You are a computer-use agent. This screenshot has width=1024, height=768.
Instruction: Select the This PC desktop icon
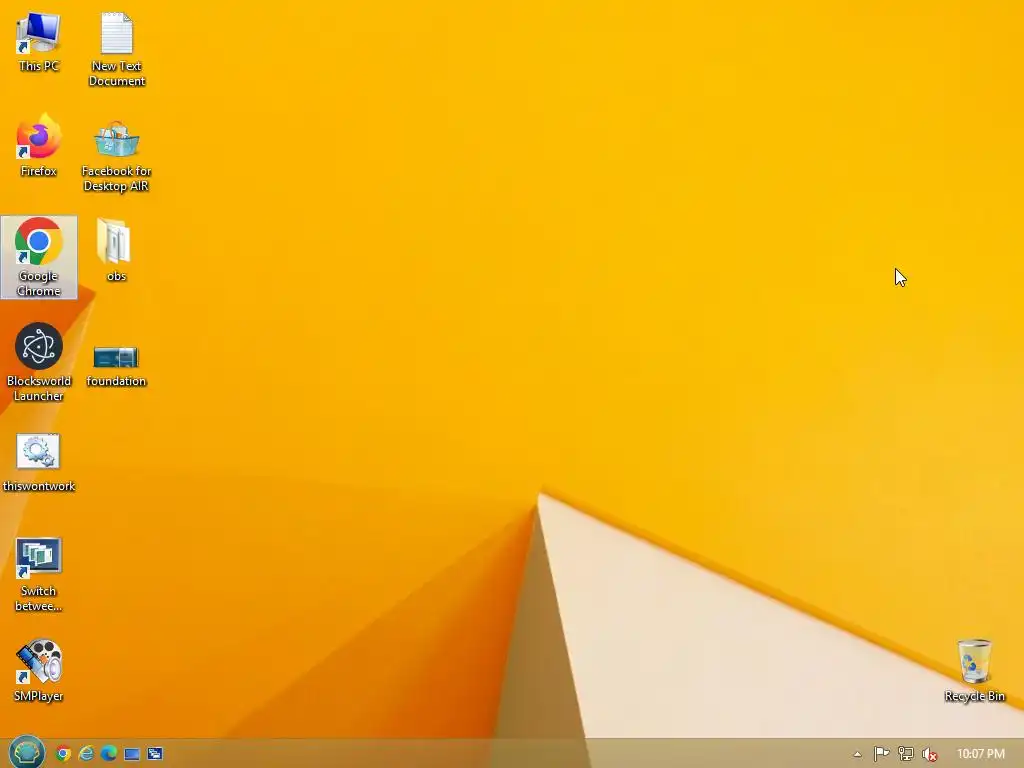(39, 42)
